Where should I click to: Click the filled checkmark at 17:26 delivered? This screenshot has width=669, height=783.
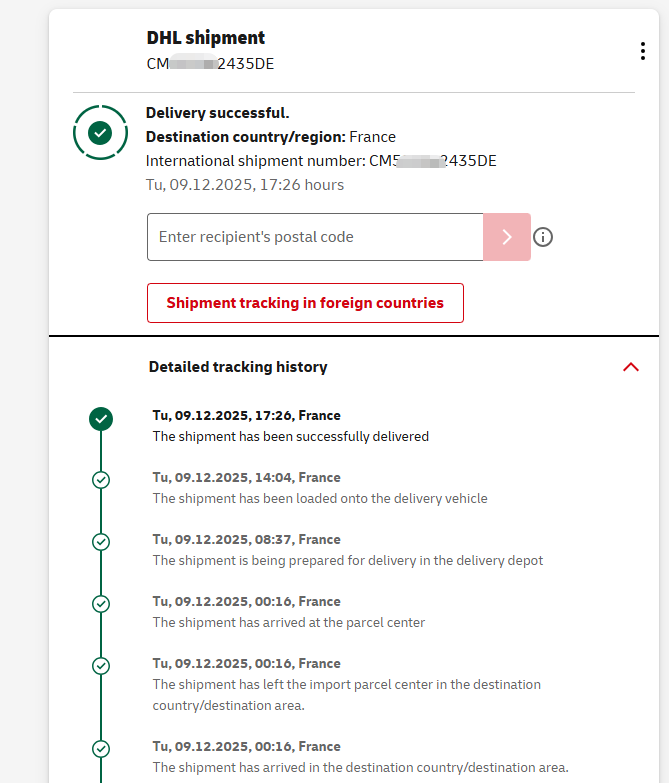click(101, 419)
